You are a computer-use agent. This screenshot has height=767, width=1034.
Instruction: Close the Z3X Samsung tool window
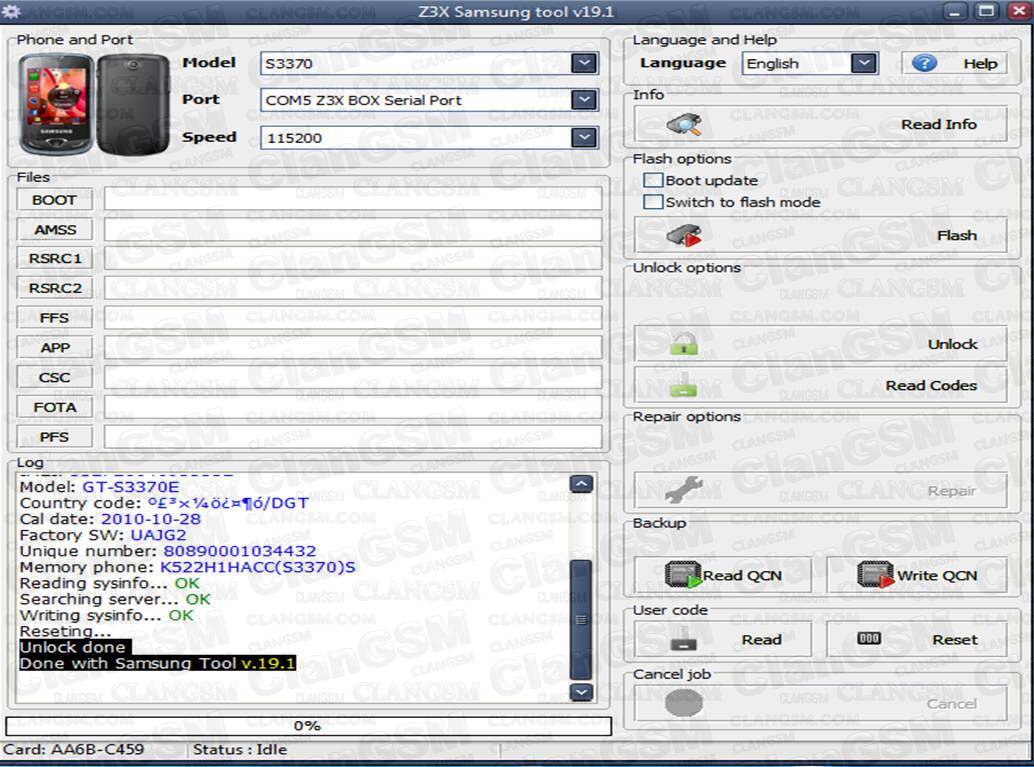pyautogui.click(x=1019, y=11)
